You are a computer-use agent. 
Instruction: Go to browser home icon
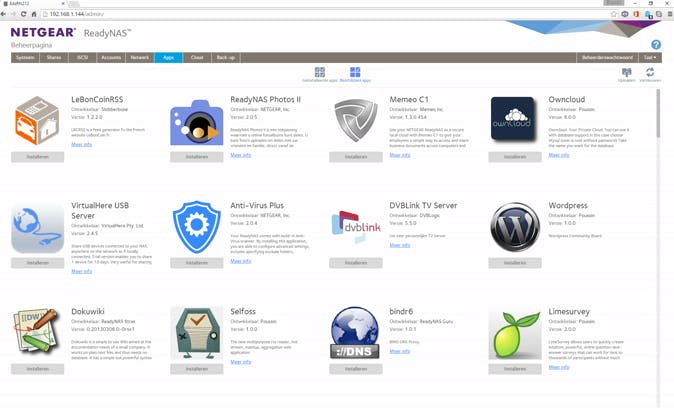pos(34,14)
